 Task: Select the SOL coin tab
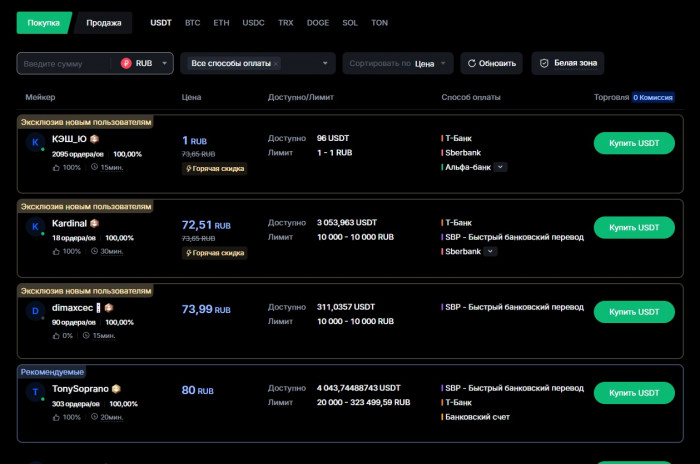pos(350,23)
